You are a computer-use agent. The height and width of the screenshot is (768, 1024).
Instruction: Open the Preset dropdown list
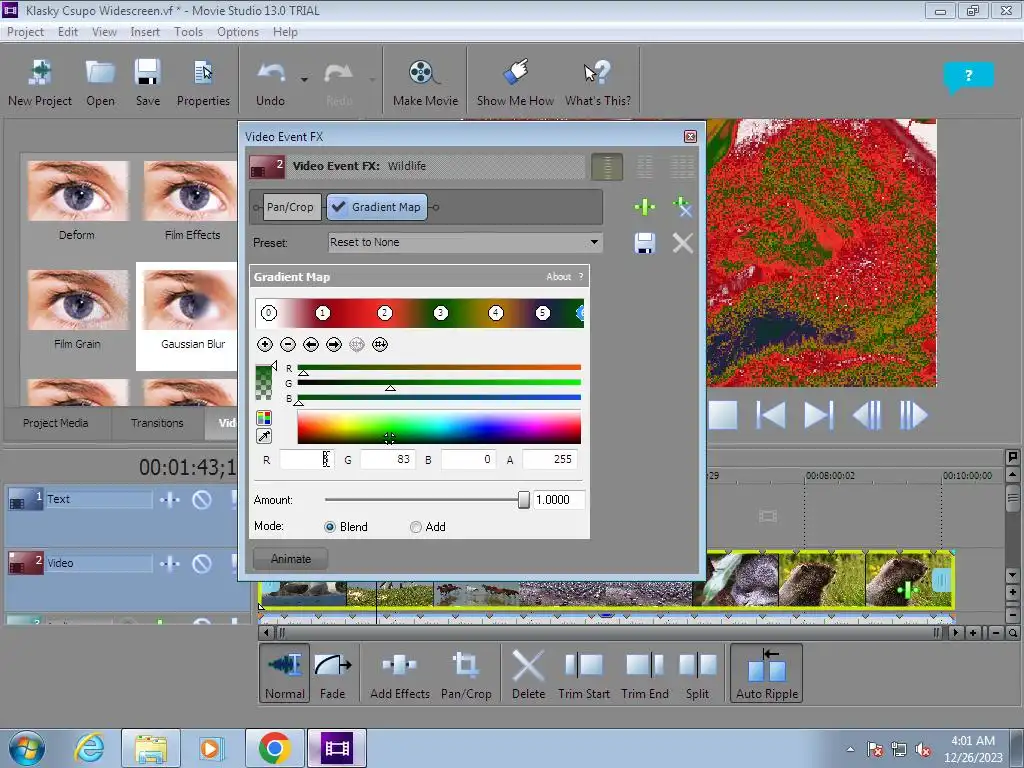click(594, 242)
